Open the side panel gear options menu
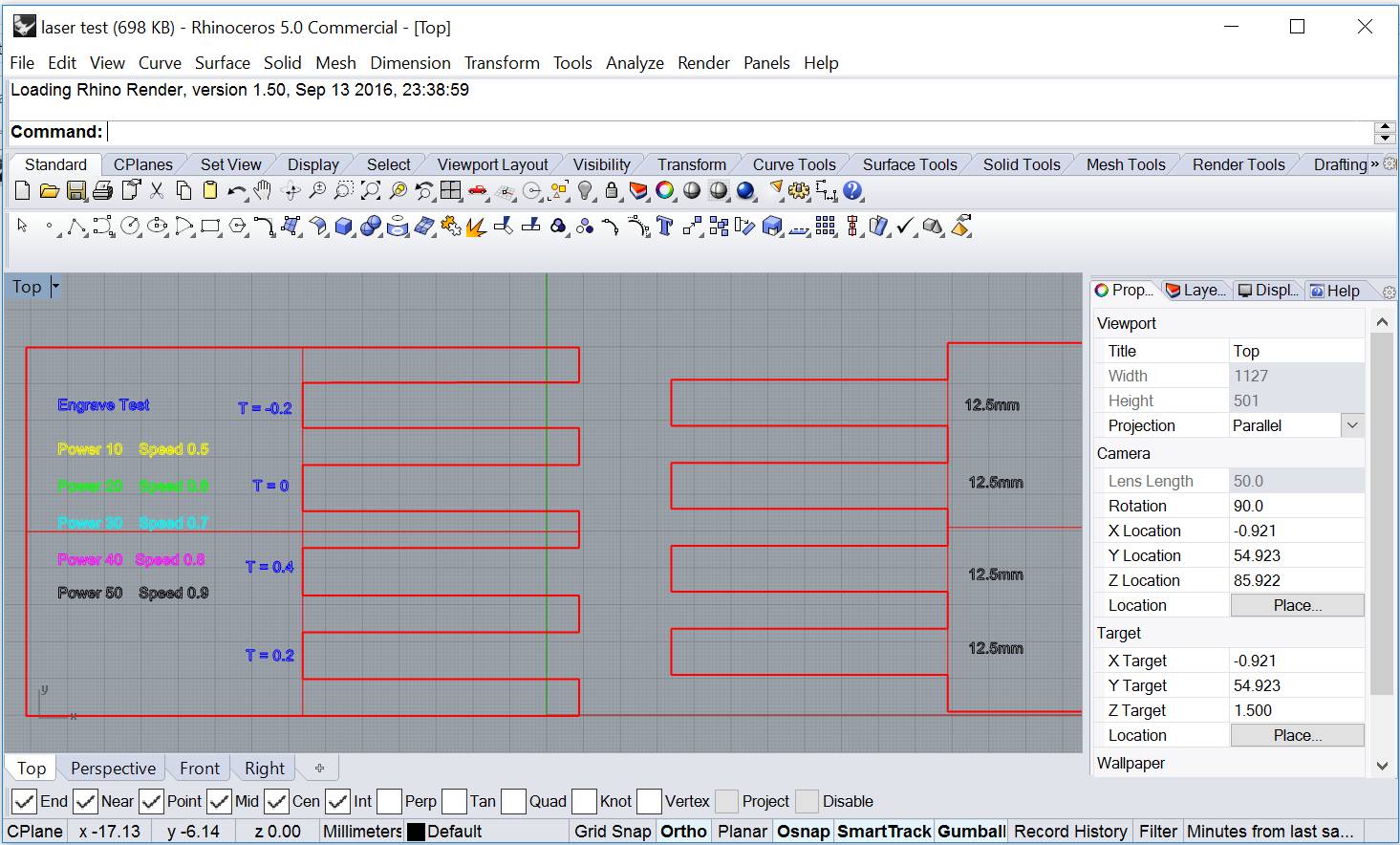This screenshot has width=1400, height=845. (x=1389, y=291)
